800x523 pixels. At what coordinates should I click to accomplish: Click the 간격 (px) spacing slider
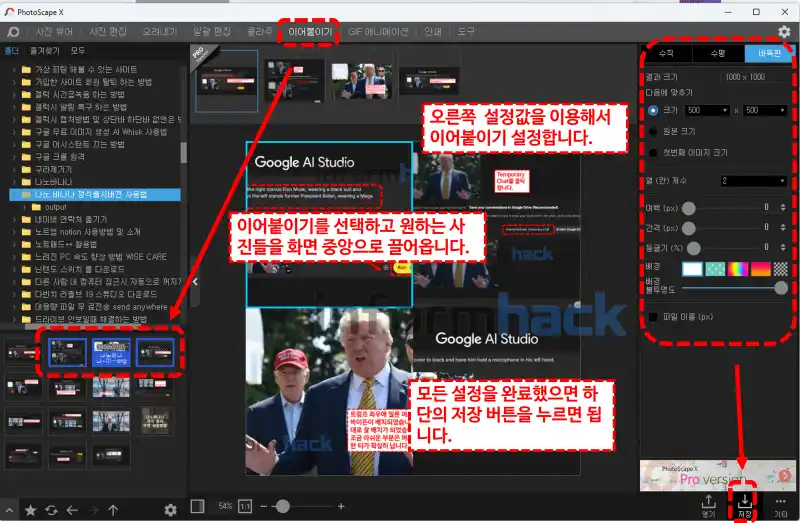719,228
